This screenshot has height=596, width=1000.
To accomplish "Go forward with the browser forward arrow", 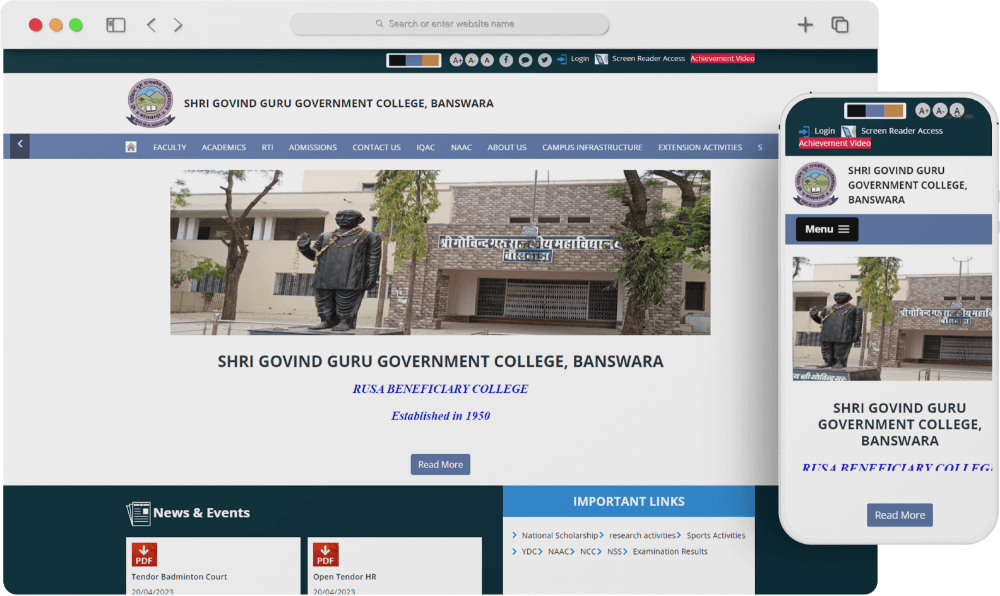I will [x=178, y=25].
